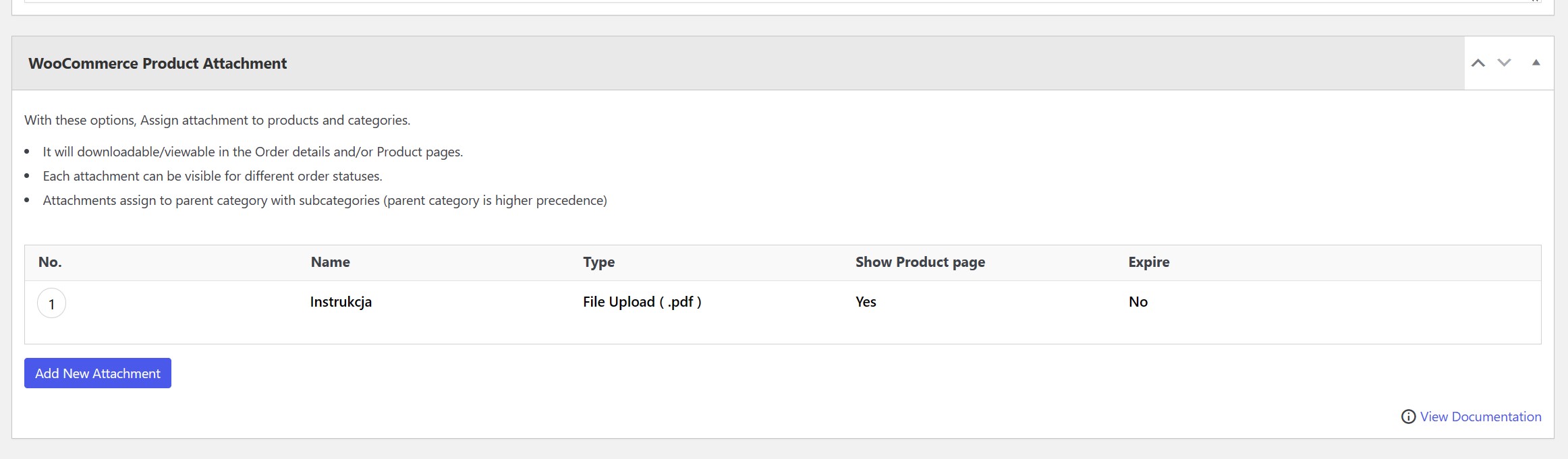Open the Instrukcja attachment entry
The image size is (1568, 459).
[x=341, y=302]
